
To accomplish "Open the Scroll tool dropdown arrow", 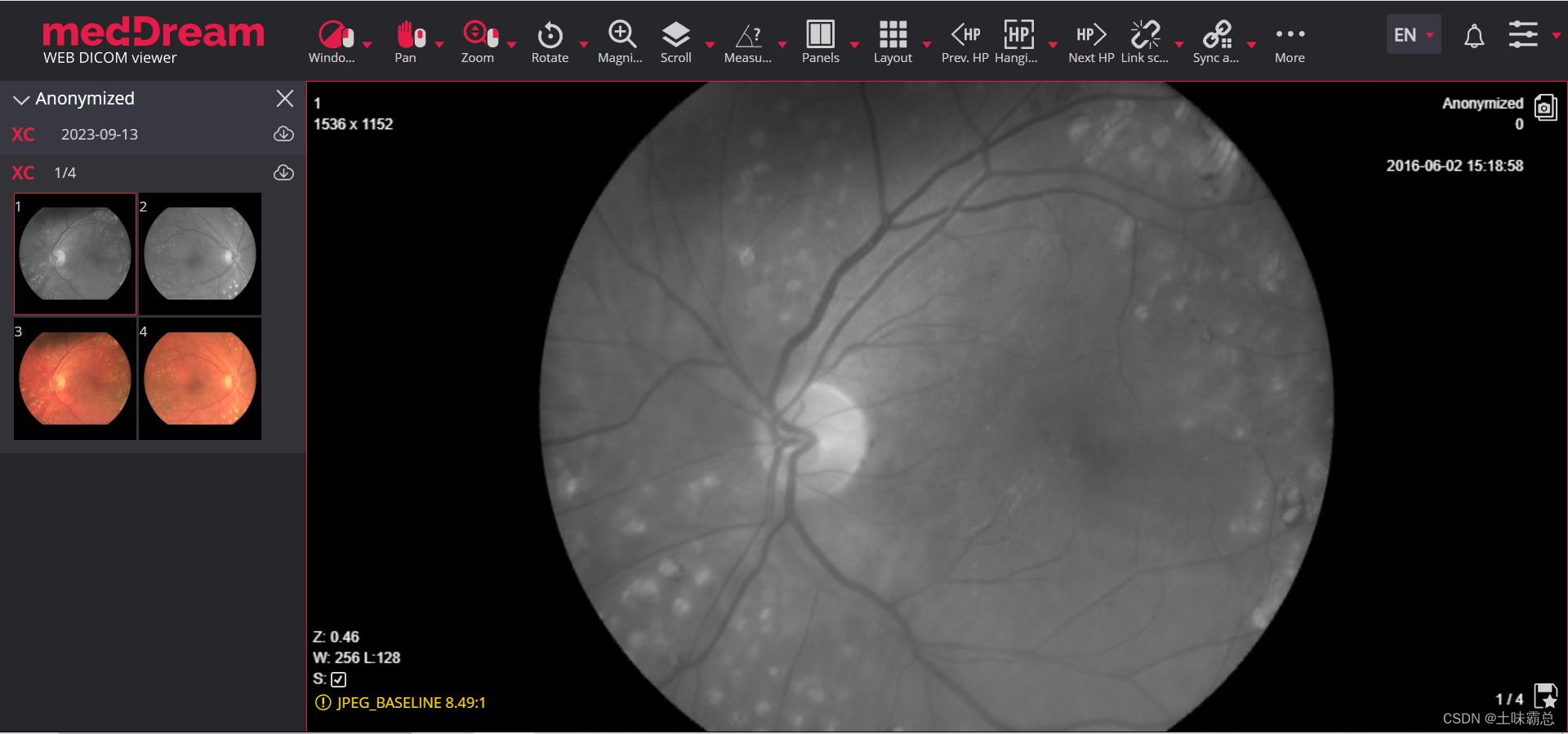I will (710, 45).
